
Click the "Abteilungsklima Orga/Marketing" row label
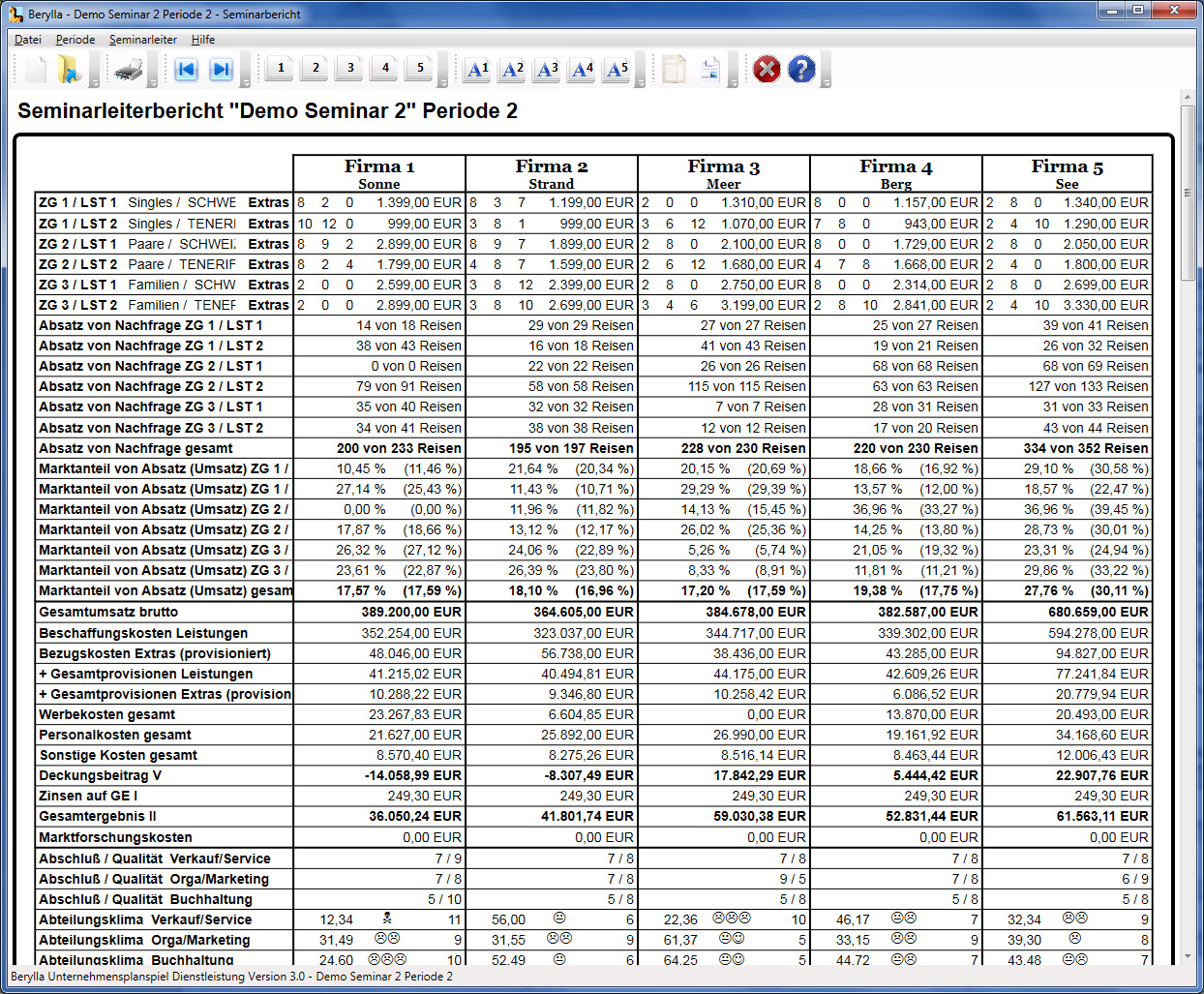point(144,940)
